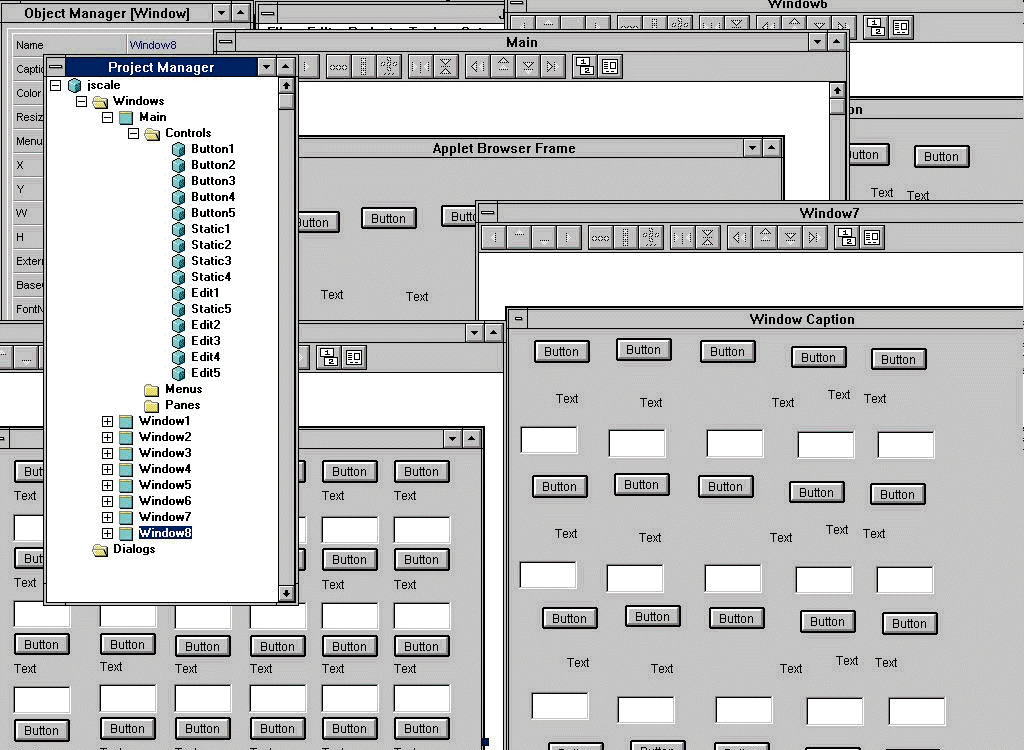Open Project Manager title bar dropdown arrow

click(265, 67)
